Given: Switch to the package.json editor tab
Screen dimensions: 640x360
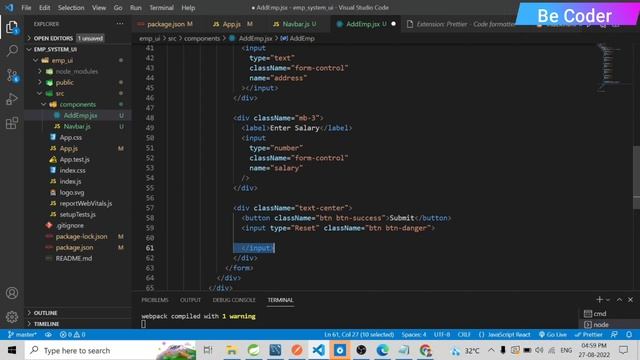Looking at the screenshot, I should click(165, 24).
